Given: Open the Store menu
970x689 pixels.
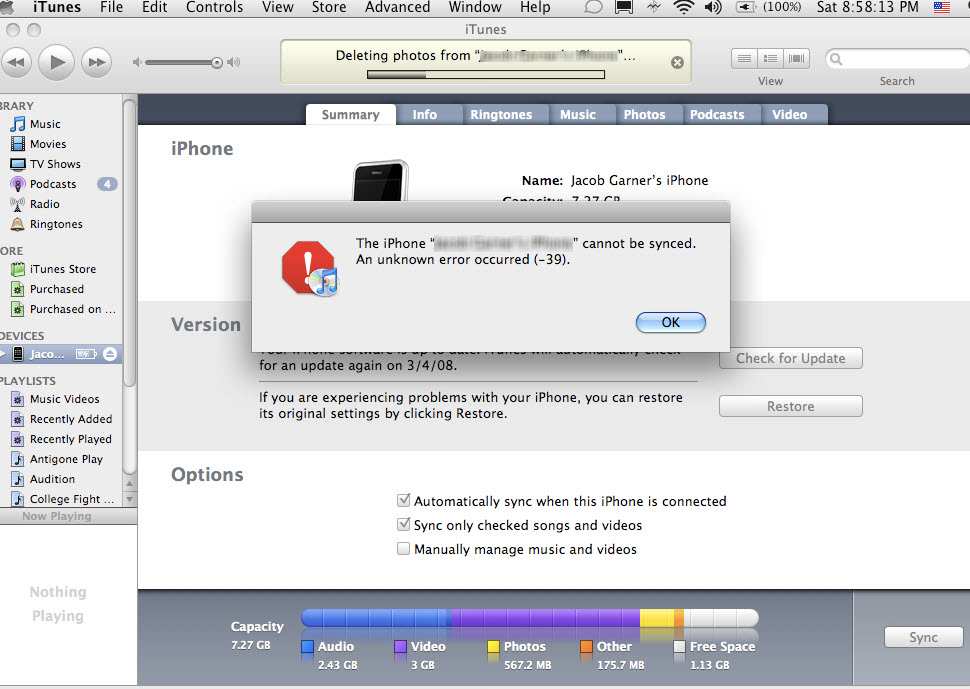Looking at the screenshot, I should click(328, 8).
